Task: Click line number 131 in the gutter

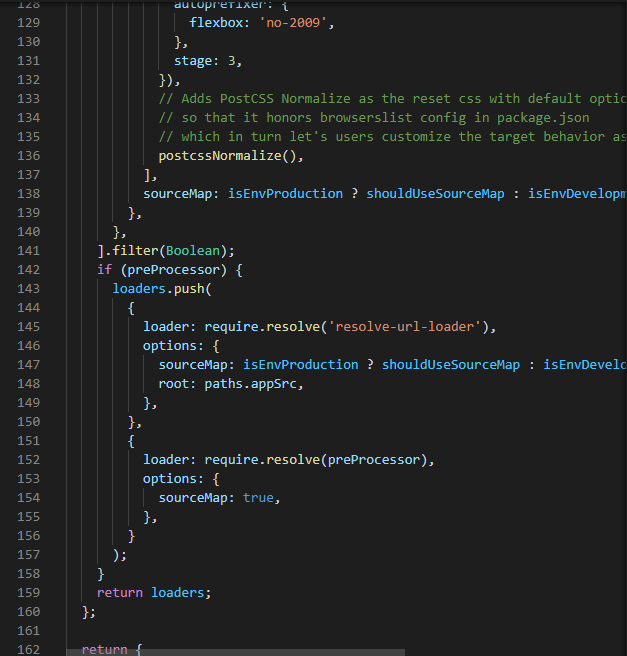Action: click(x=28, y=61)
